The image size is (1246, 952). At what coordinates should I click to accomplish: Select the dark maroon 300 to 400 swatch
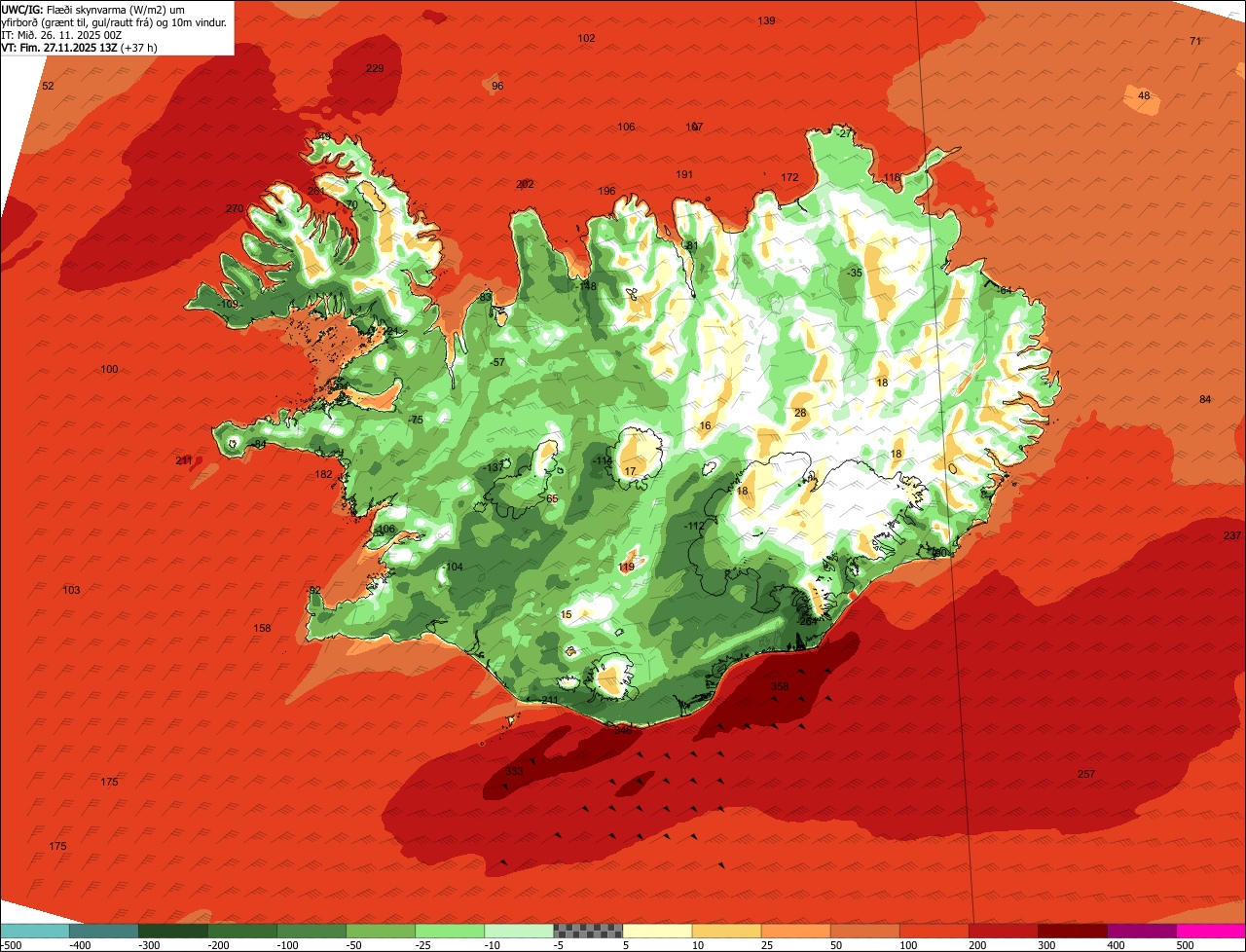1072,931
